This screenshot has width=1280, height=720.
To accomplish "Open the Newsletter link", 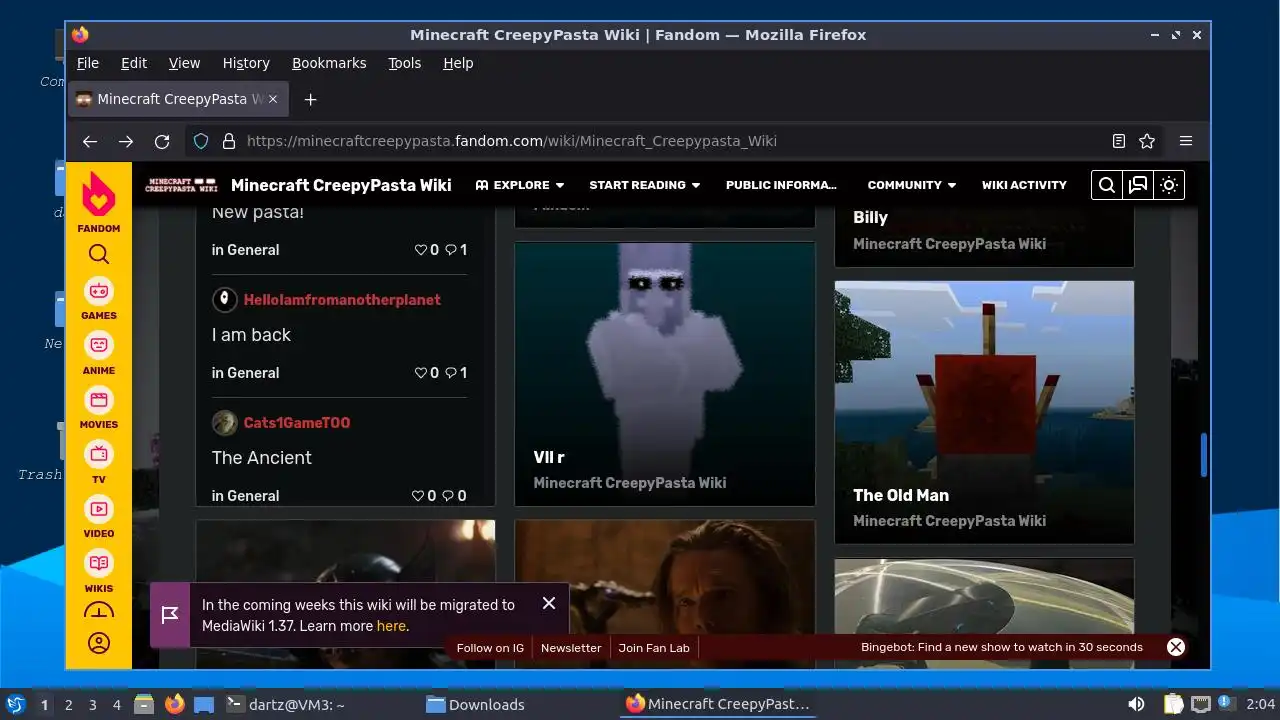I will [x=571, y=648].
